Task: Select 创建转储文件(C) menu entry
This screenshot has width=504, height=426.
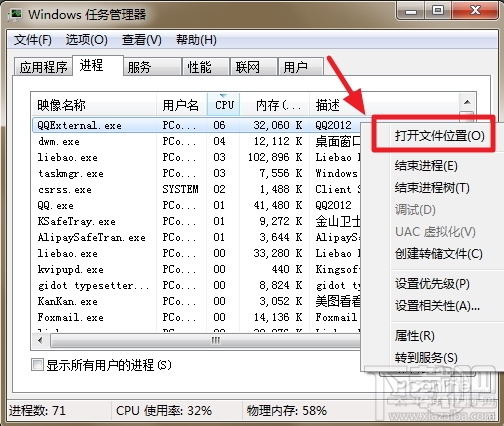Action: click(439, 254)
